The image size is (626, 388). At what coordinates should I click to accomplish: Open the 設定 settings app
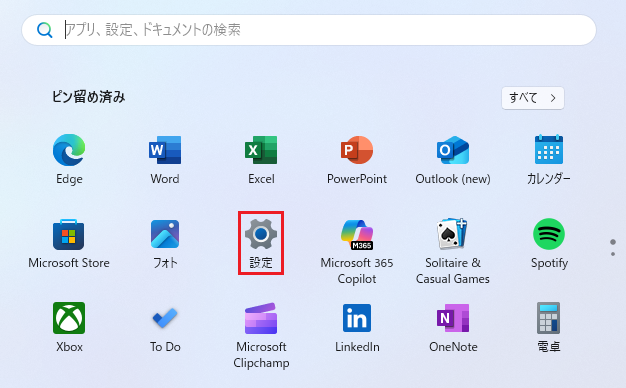pyautogui.click(x=261, y=243)
